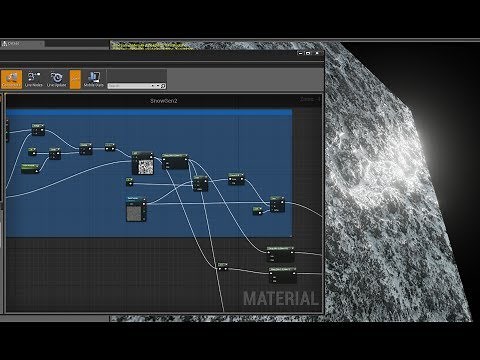Maximize the material editor window
The width and height of the screenshot is (480, 360).
308,53
